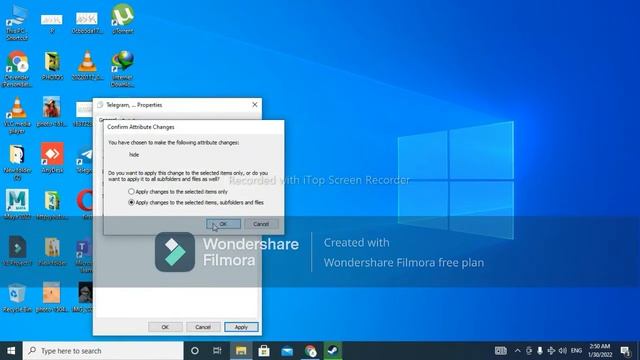Open Microsoft Store from the taskbar
Image resolution: width=640 pixels, height=360 pixels.
(x=264, y=351)
